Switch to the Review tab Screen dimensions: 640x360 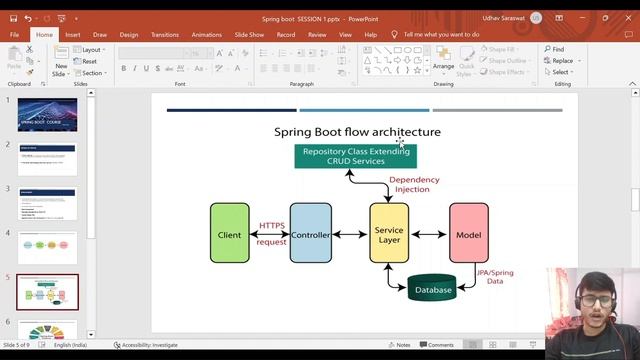click(x=317, y=35)
